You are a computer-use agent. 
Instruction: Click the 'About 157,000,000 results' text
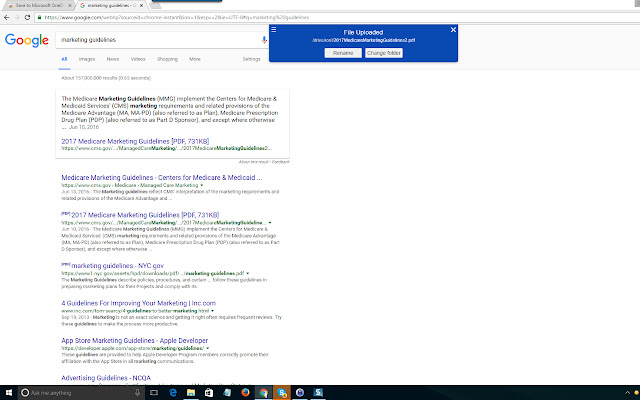[106, 78]
